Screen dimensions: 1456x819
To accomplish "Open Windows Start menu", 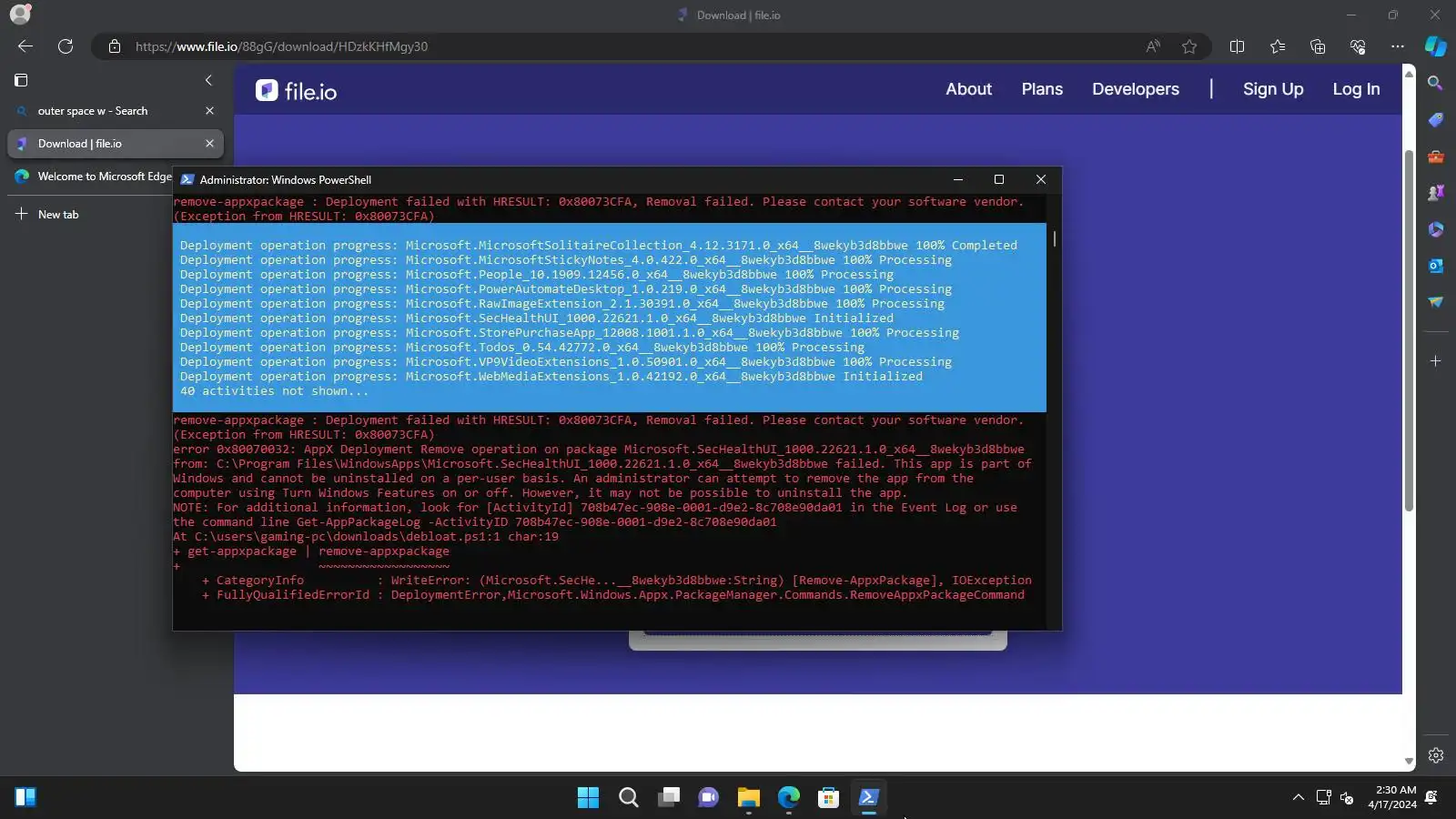I will tap(588, 798).
